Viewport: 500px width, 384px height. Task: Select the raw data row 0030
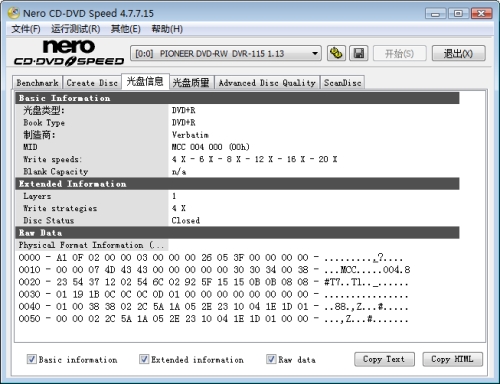pyautogui.click(x=213, y=294)
